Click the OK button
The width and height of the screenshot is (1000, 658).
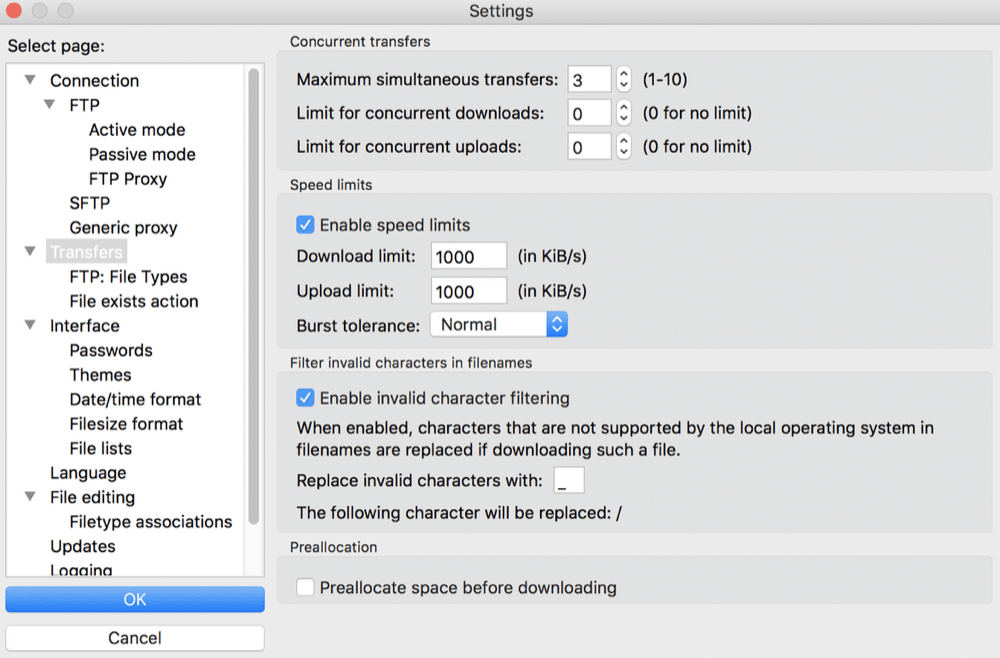click(x=135, y=599)
